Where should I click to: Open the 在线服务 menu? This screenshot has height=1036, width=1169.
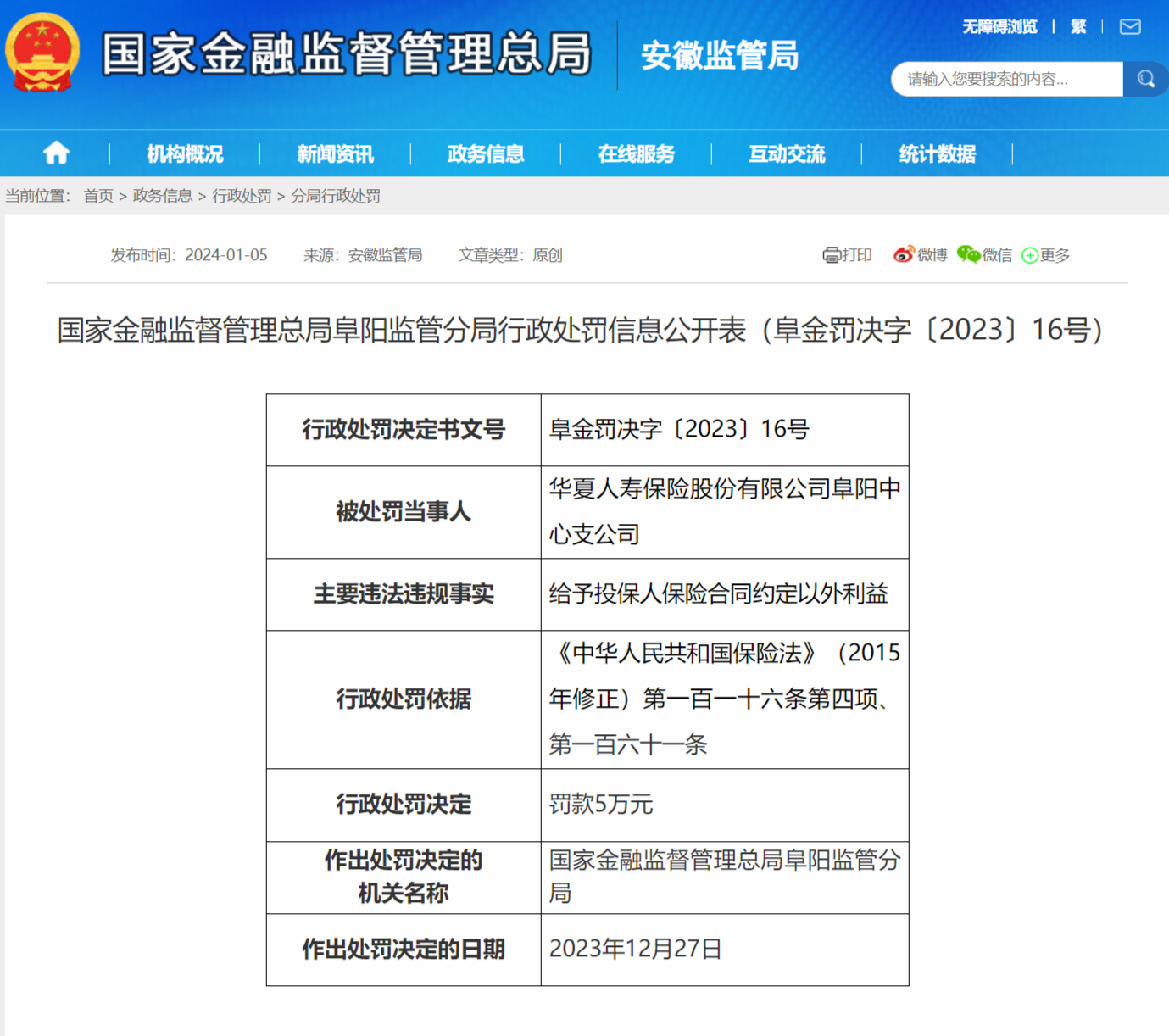(x=635, y=153)
